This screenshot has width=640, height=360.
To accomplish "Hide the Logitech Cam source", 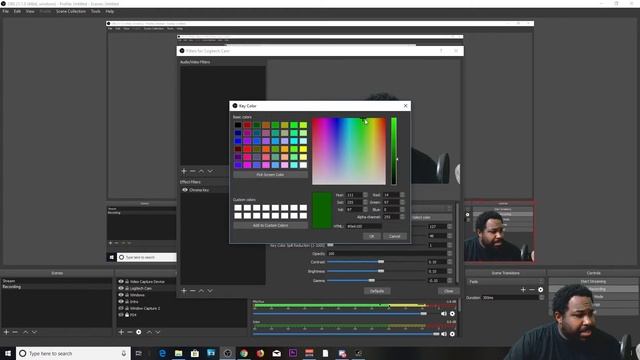I will 121,288.
